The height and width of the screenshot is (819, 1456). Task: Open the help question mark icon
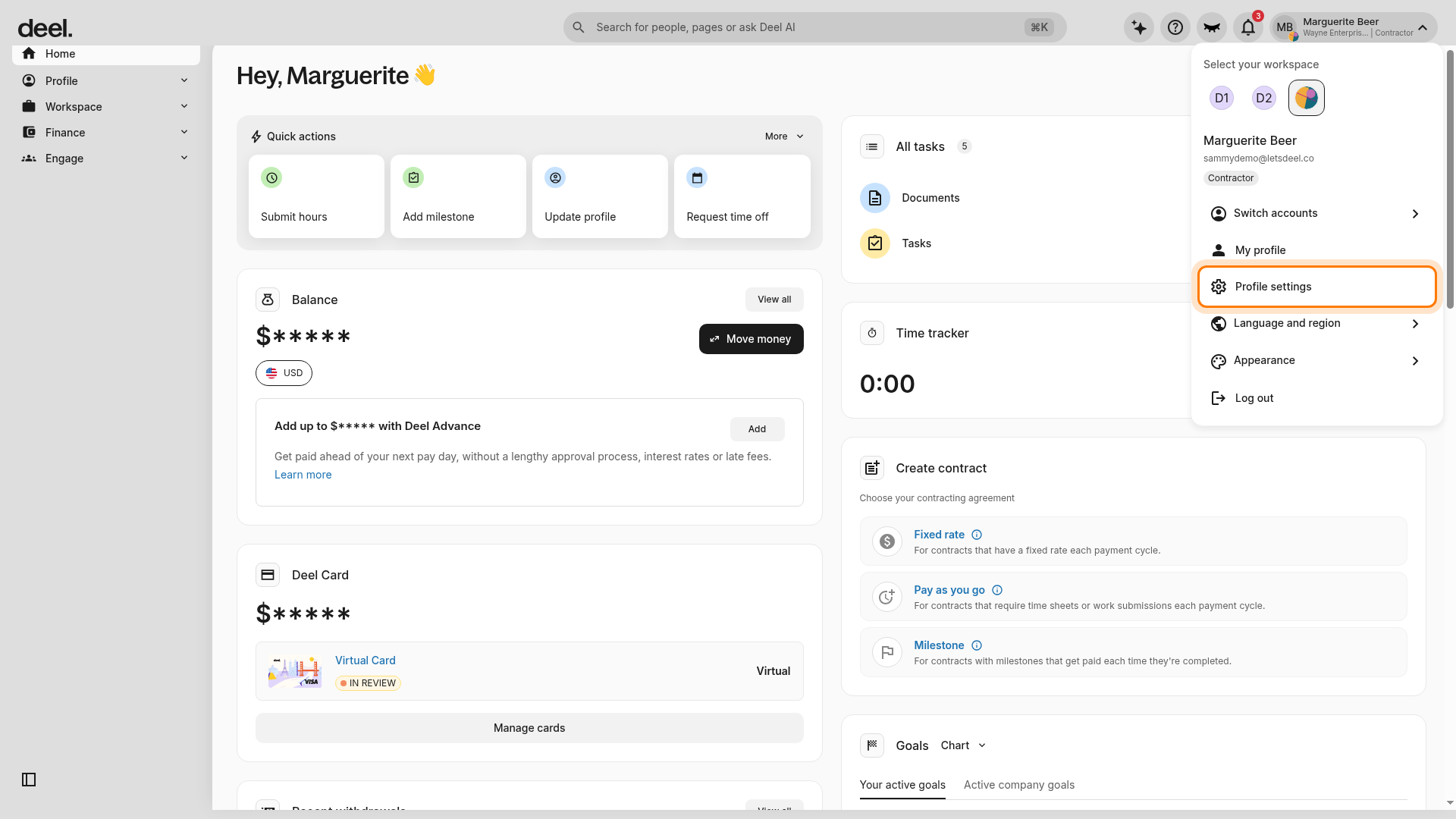pos(1175,27)
